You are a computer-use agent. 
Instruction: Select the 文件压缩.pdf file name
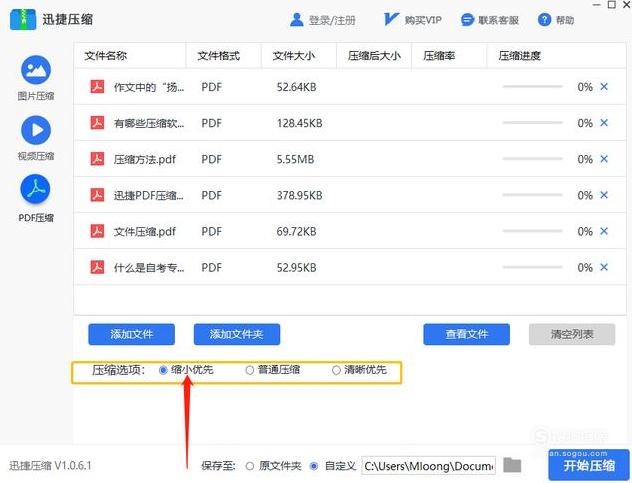tap(145, 232)
